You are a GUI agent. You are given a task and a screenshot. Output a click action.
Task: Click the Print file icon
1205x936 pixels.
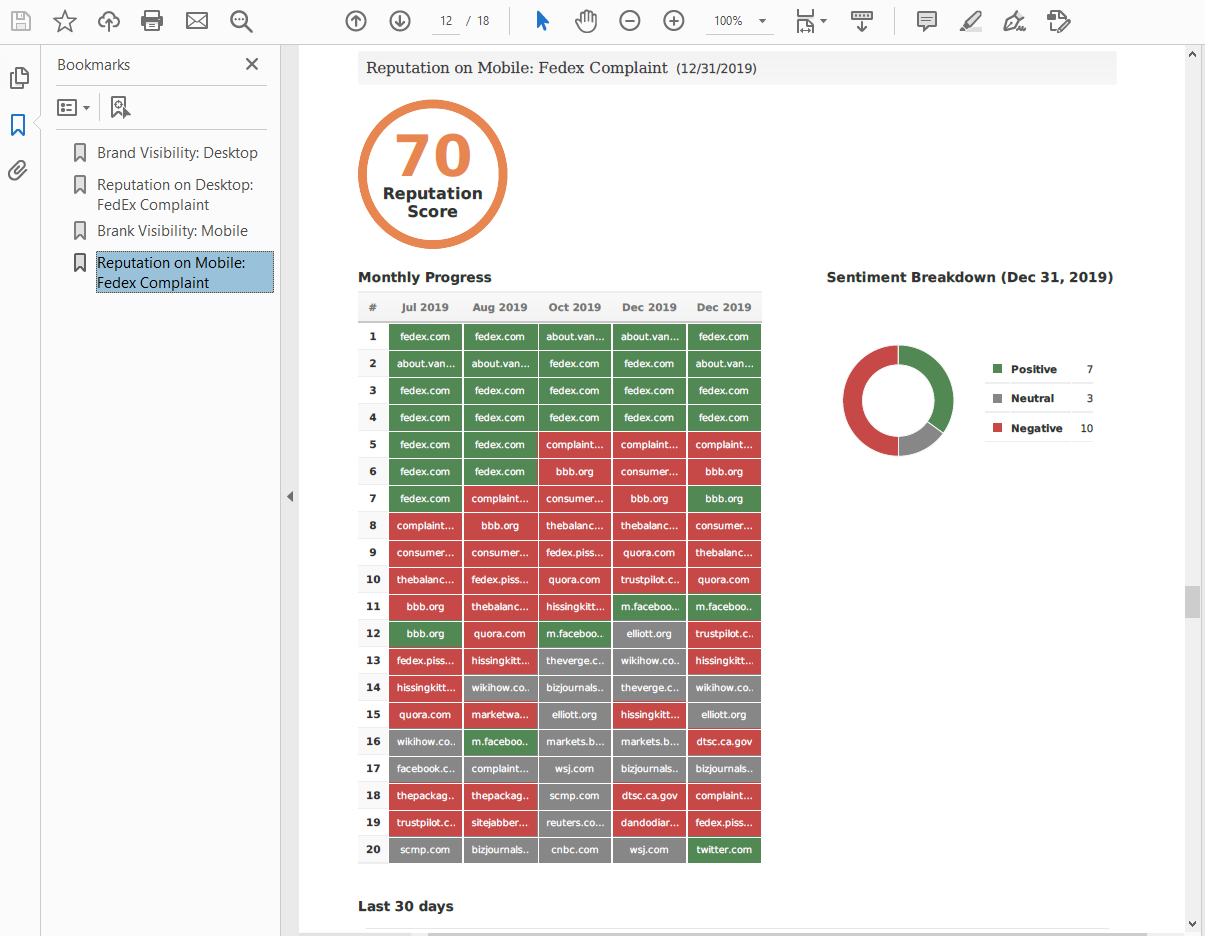[x=152, y=20]
